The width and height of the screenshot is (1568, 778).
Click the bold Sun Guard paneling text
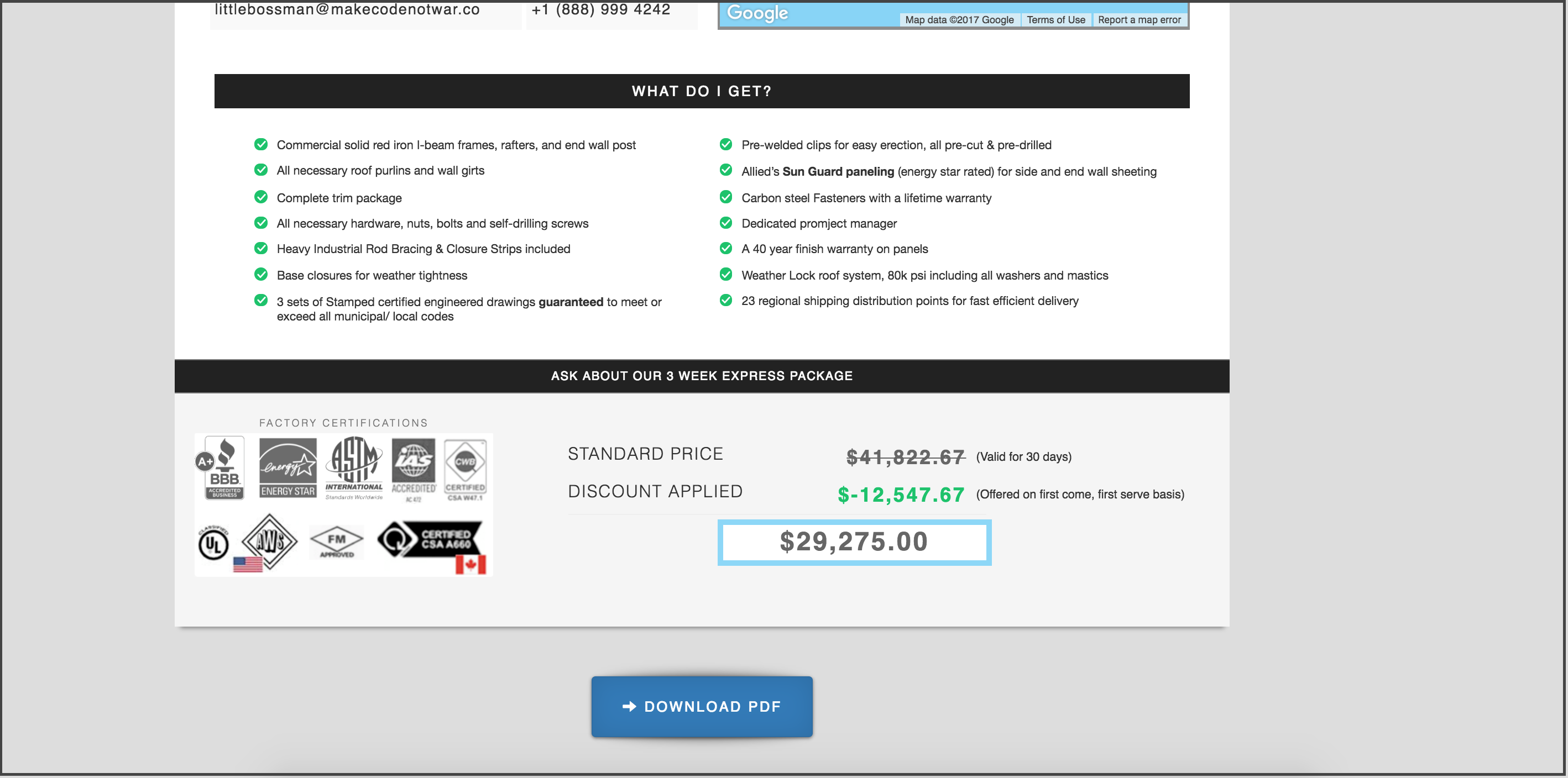(x=838, y=171)
